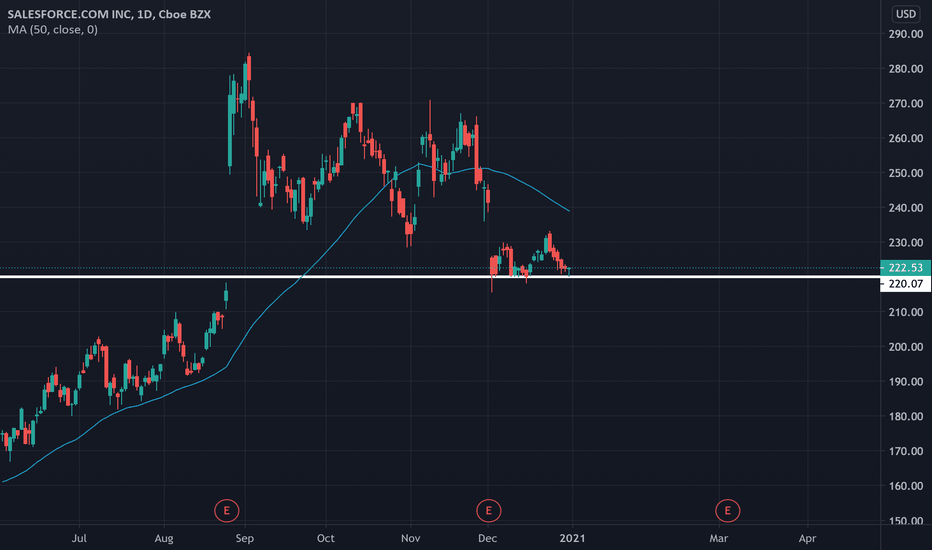Click the Nov label on time axis
The width and height of the screenshot is (932, 550).
coord(411,538)
